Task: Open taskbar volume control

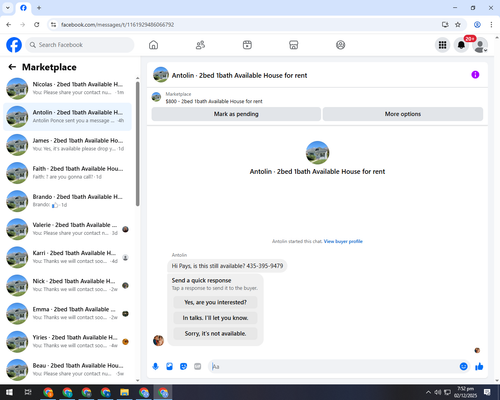Action: [x=438, y=392]
